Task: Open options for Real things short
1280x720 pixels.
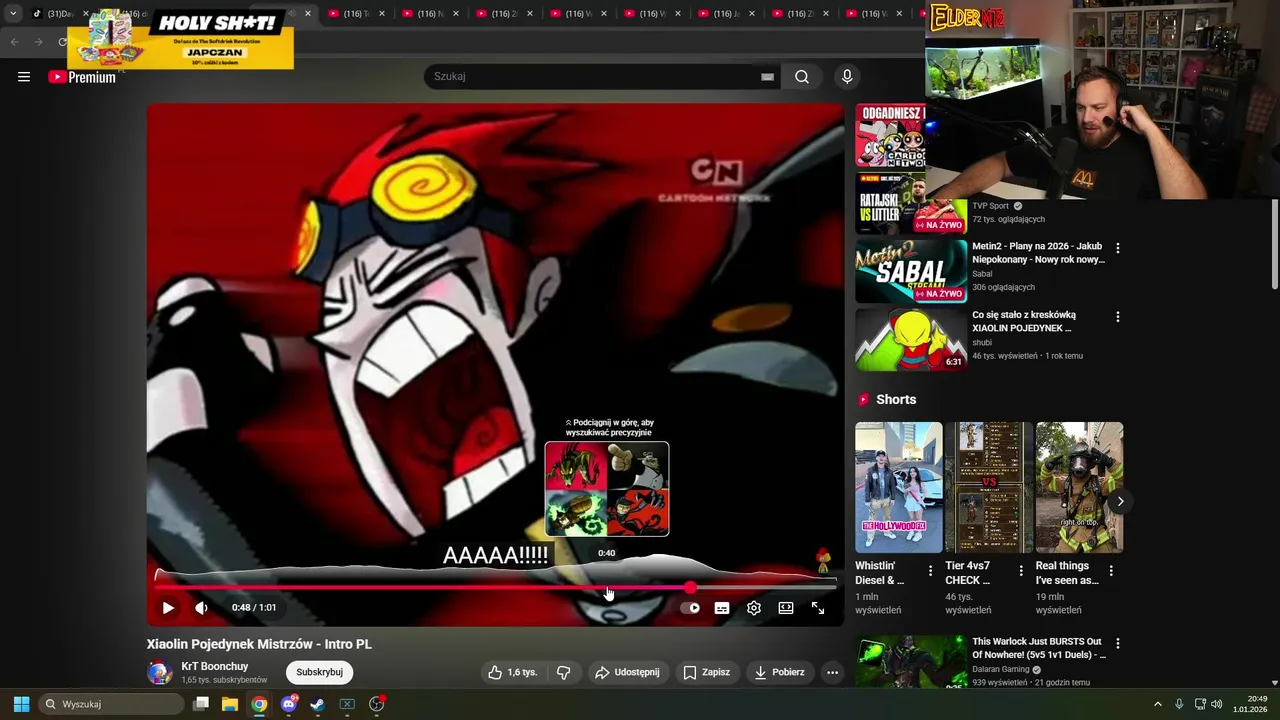Action: coord(1111,571)
